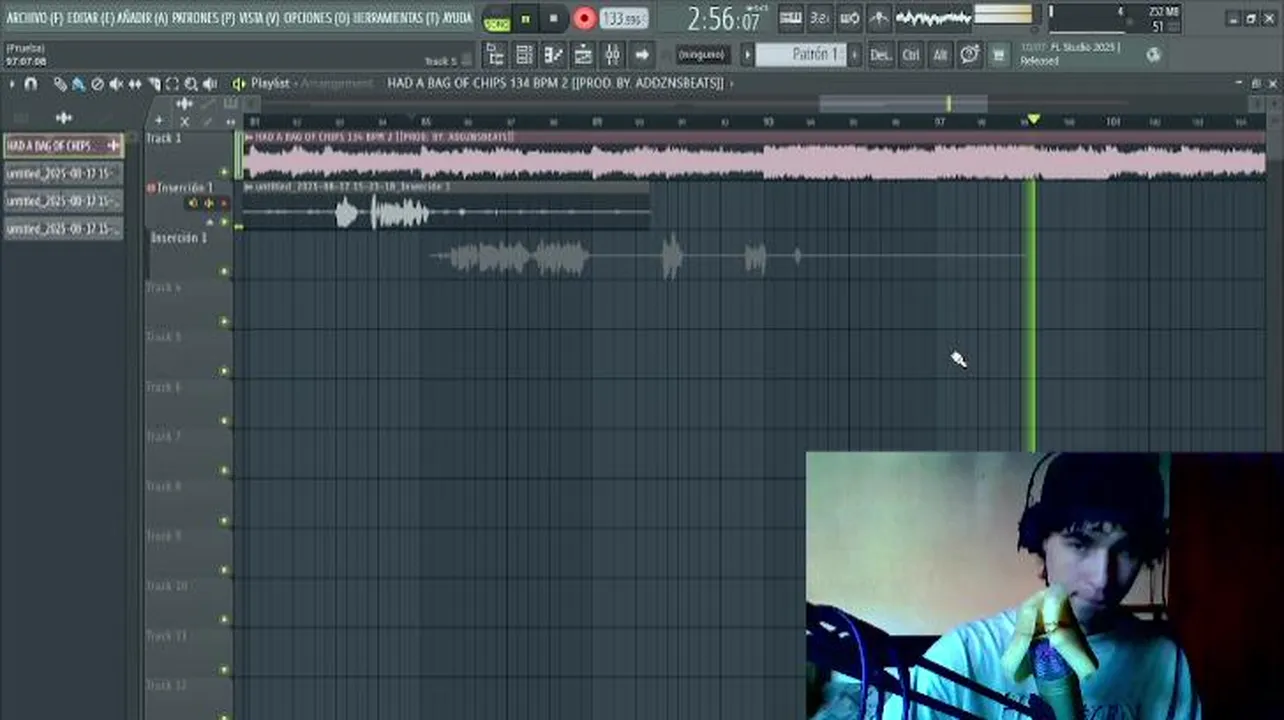
Task: Select the paint brush tool
Action: [x=78, y=84]
